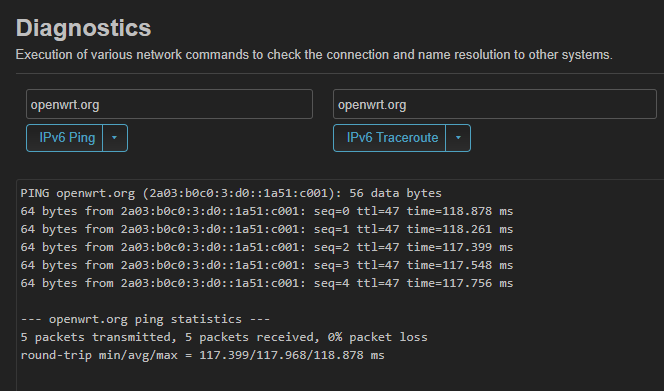Click the Diagnostics page heading
664x391 pixels.
(83, 28)
